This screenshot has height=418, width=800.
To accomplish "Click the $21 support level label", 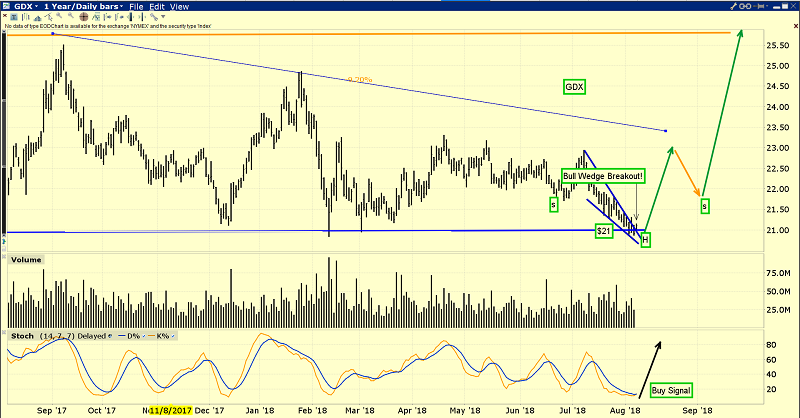I will 603,232.
